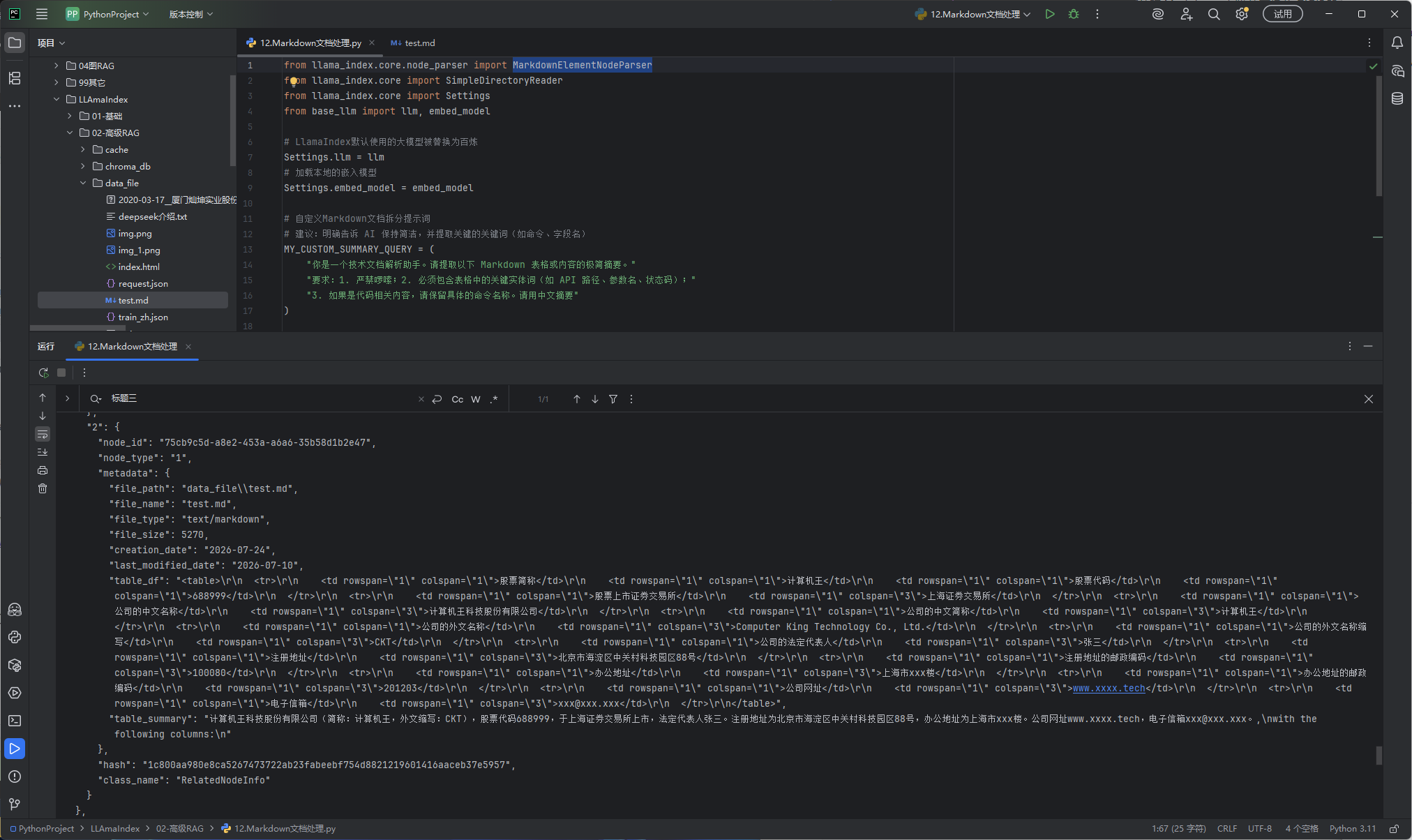
Task: Open the run configuration dropdown 12.Markdown文档处理
Action: pos(972,14)
